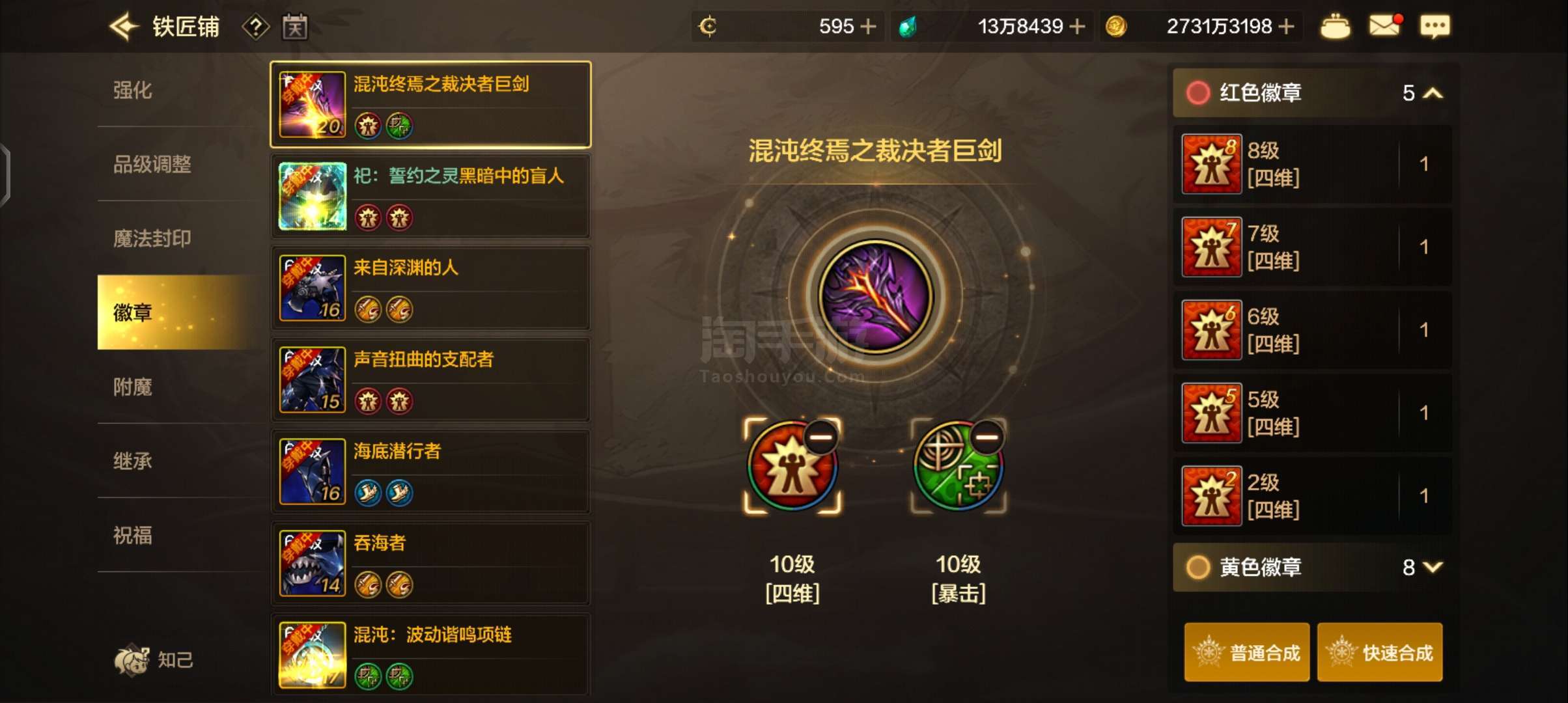This screenshot has height=703, width=1568.
Task: Open the mail envelope icon
Action: (x=1385, y=26)
